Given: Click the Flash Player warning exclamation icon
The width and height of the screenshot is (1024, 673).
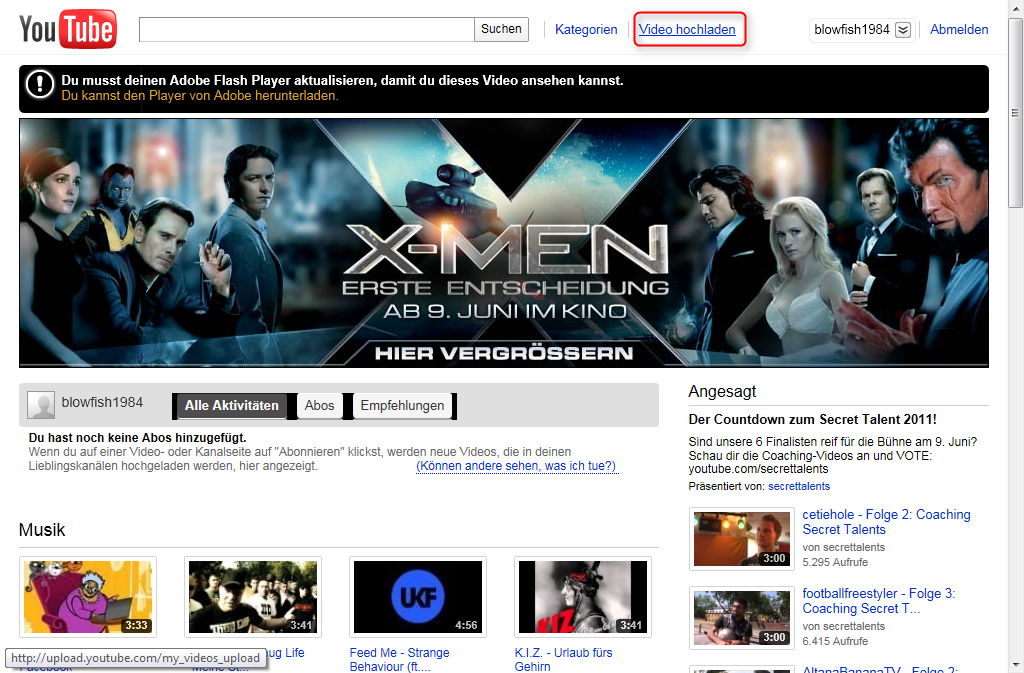Looking at the screenshot, I should tap(40, 84).
